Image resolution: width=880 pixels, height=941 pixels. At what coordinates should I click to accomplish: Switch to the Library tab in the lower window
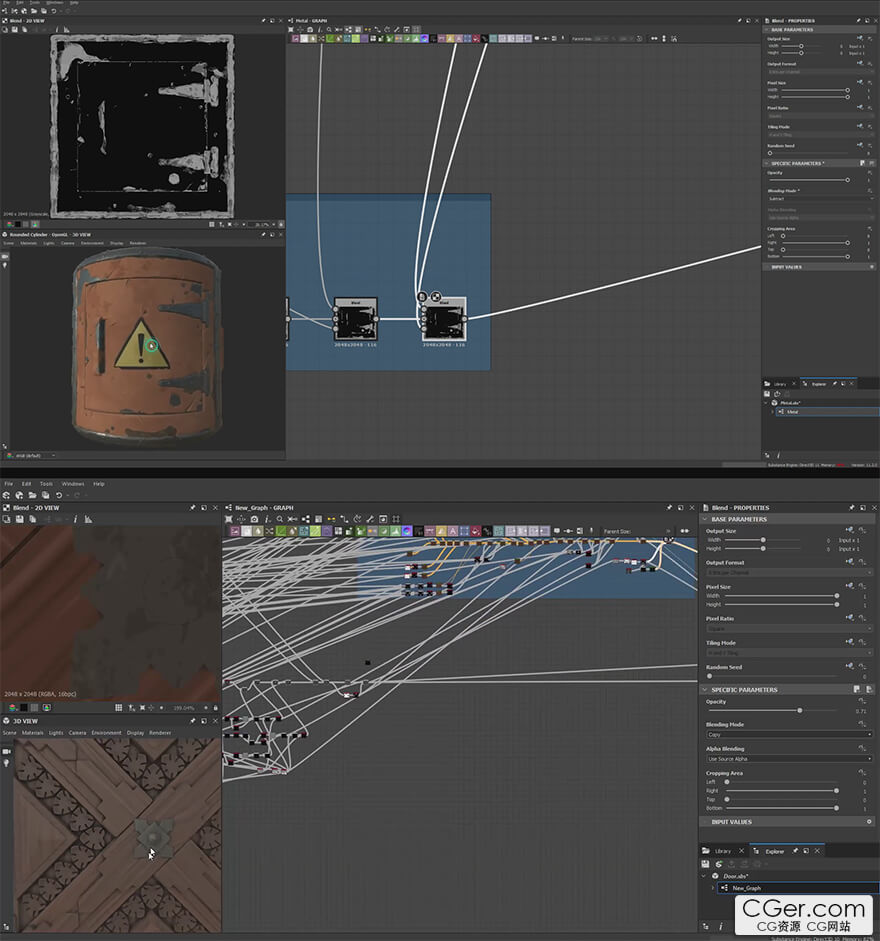723,851
